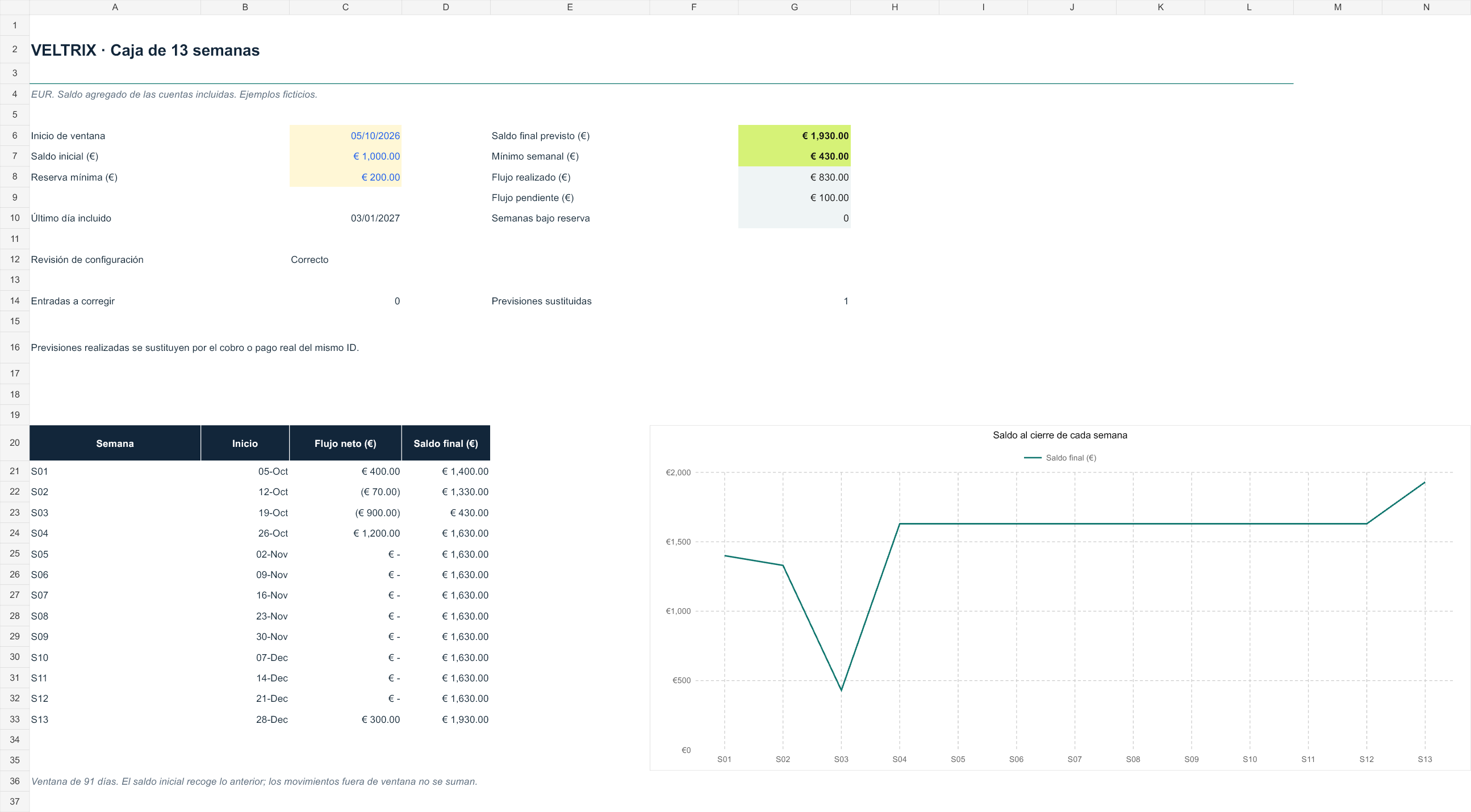Select the Saldo inicial value € 1,000.00

click(x=345, y=157)
